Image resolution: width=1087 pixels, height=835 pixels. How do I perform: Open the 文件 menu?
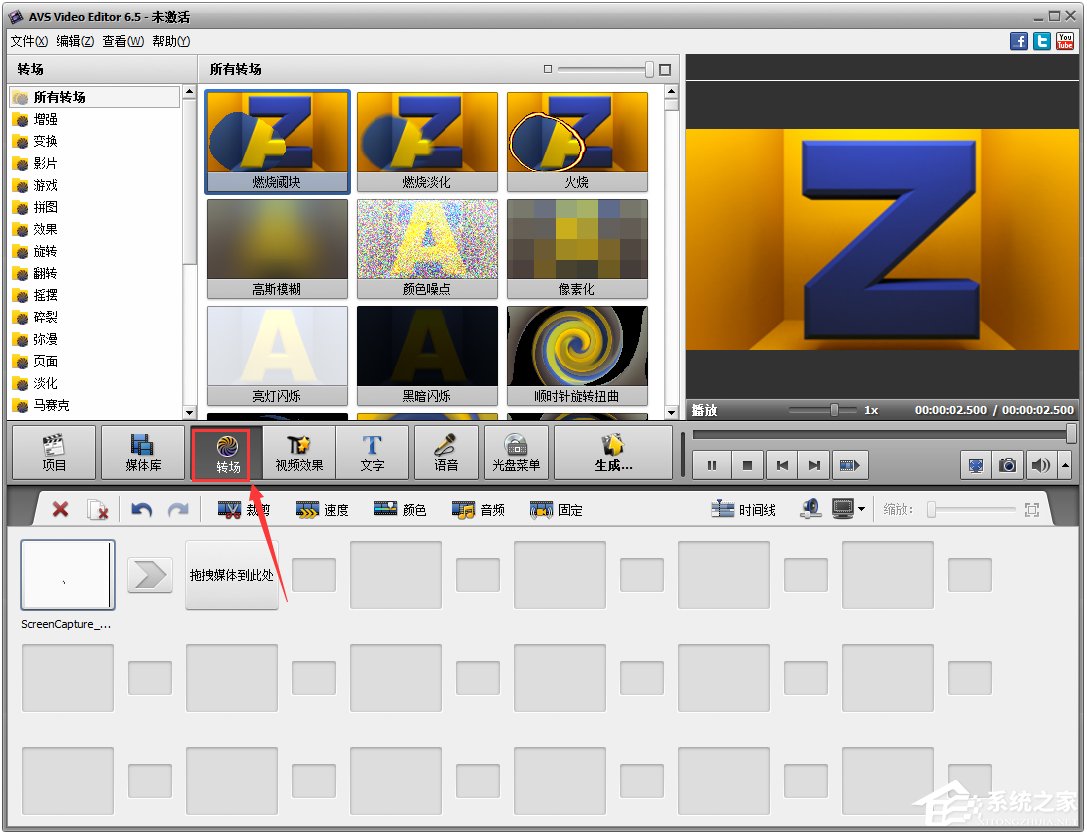point(29,41)
